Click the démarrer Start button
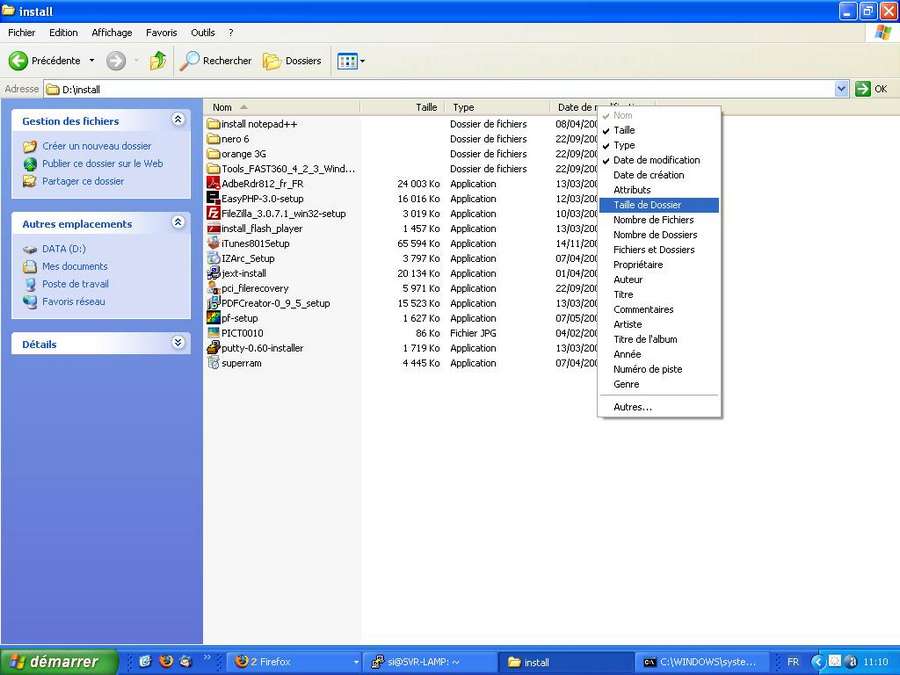900x675 pixels. (x=58, y=662)
